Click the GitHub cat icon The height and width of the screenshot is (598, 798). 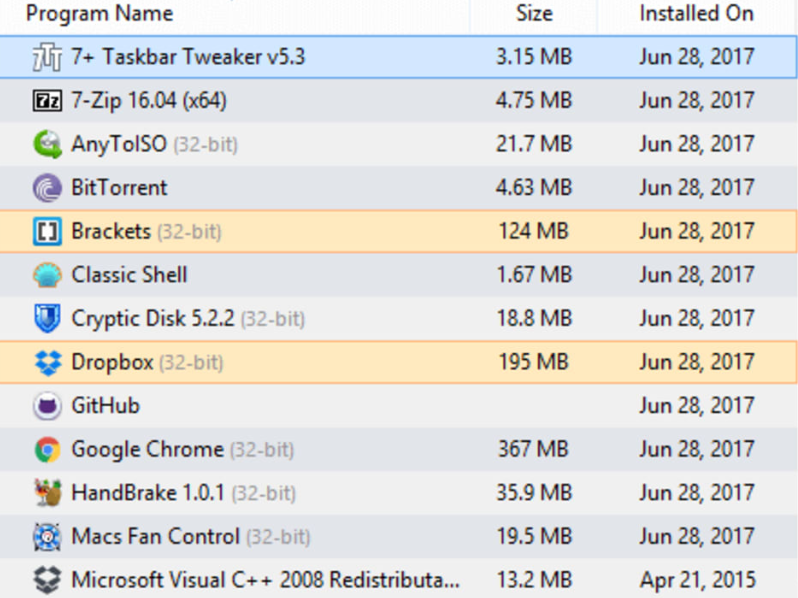pos(47,406)
